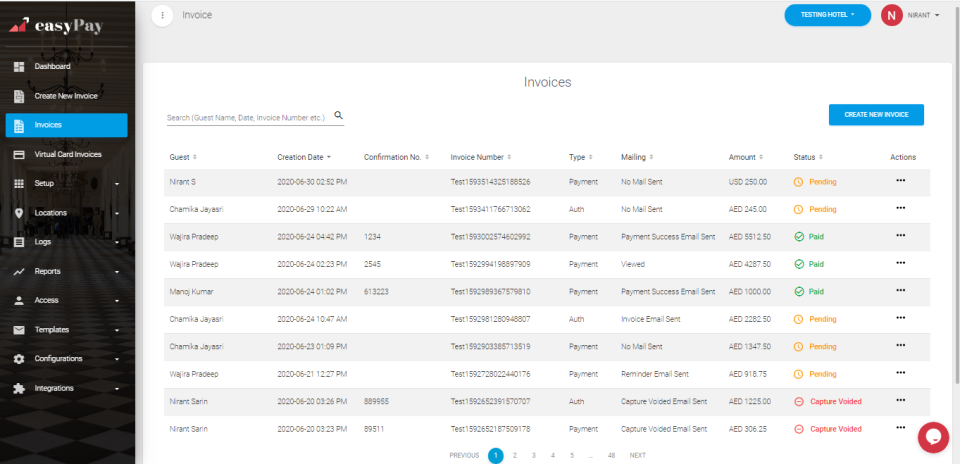Click the Paid status for Manoj Kumar
This screenshot has height=464, width=960.
pyautogui.click(x=809, y=291)
